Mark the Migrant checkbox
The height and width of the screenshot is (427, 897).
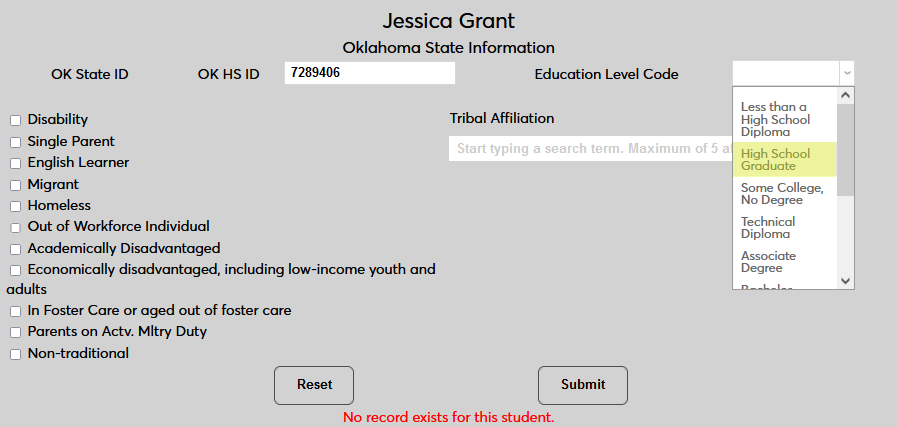click(15, 185)
